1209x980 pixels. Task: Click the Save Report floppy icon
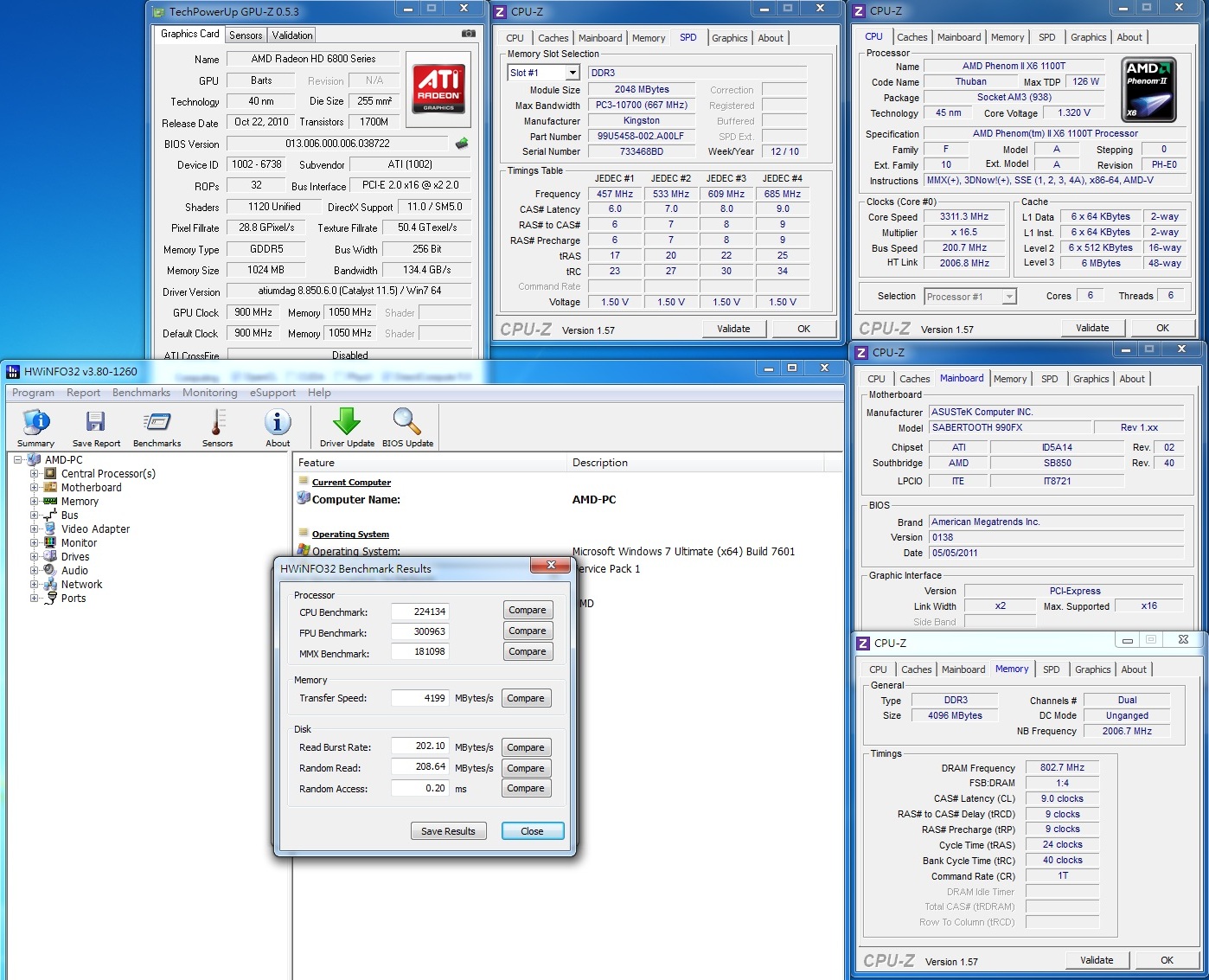point(95,422)
